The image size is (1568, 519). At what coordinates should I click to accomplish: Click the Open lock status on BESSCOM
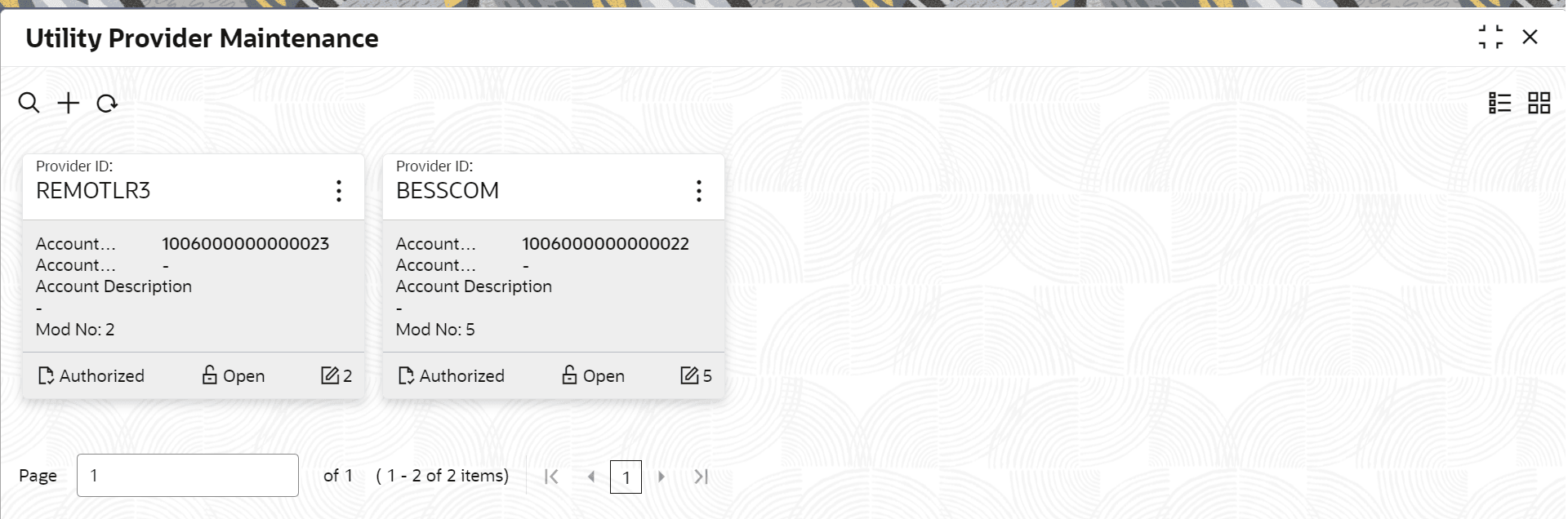[594, 375]
